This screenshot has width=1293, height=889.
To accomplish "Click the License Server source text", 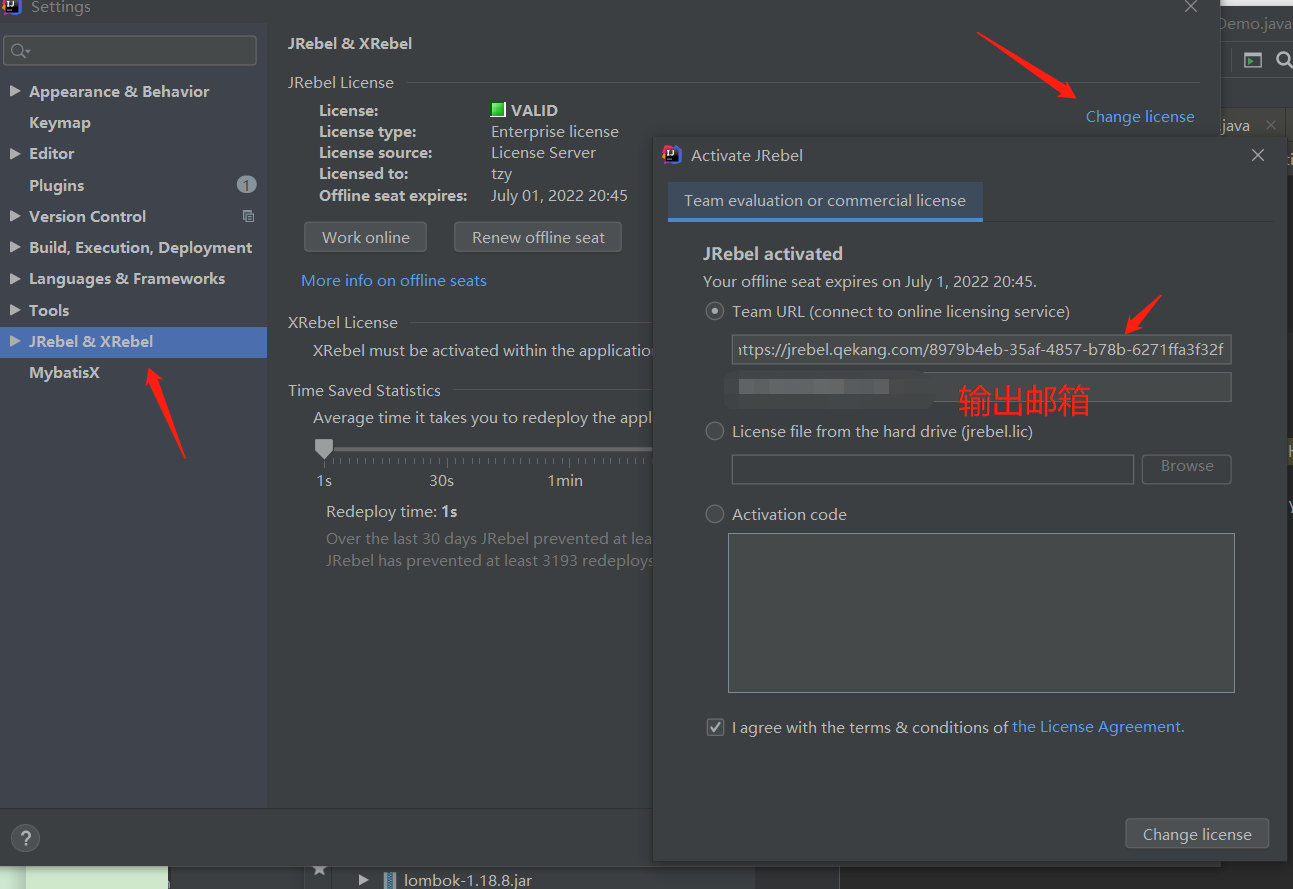I will click(543, 152).
